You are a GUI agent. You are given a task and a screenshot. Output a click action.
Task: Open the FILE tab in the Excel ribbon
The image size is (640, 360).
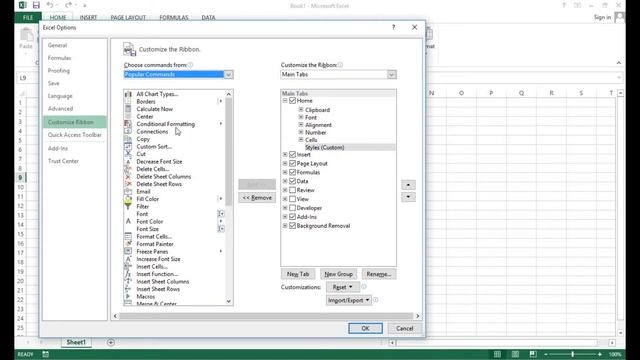point(28,18)
